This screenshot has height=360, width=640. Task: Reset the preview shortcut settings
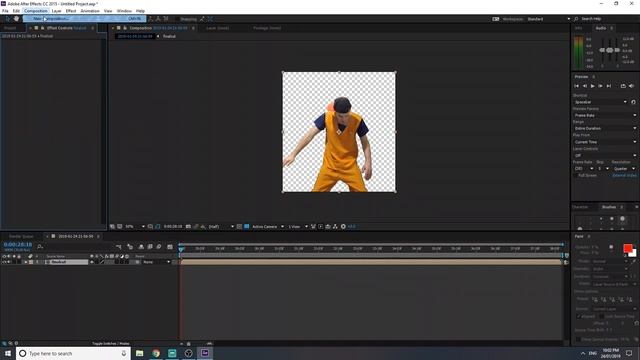click(x=633, y=102)
